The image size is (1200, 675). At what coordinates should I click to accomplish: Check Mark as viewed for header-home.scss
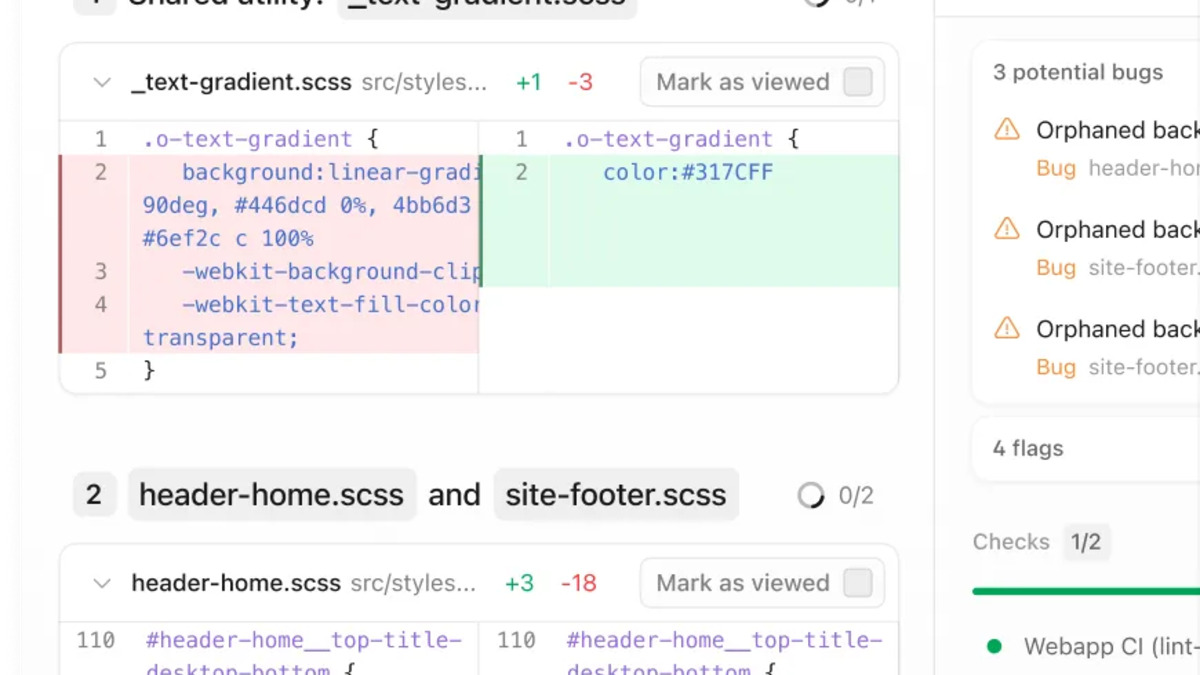(858, 582)
